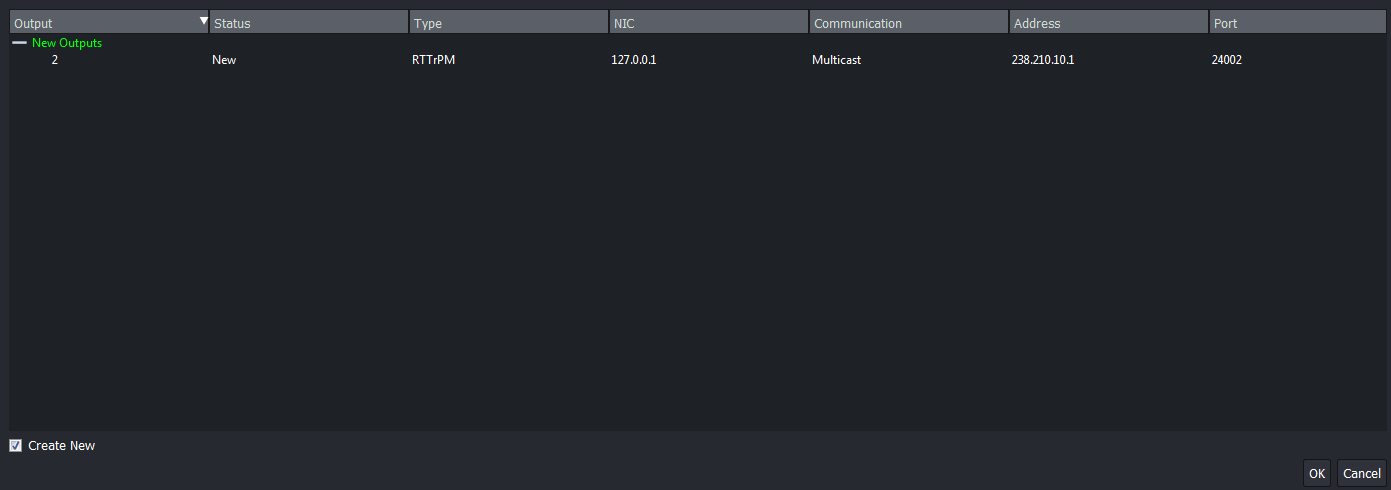Edit the 24002 port cell

pyautogui.click(x=1226, y=60)
